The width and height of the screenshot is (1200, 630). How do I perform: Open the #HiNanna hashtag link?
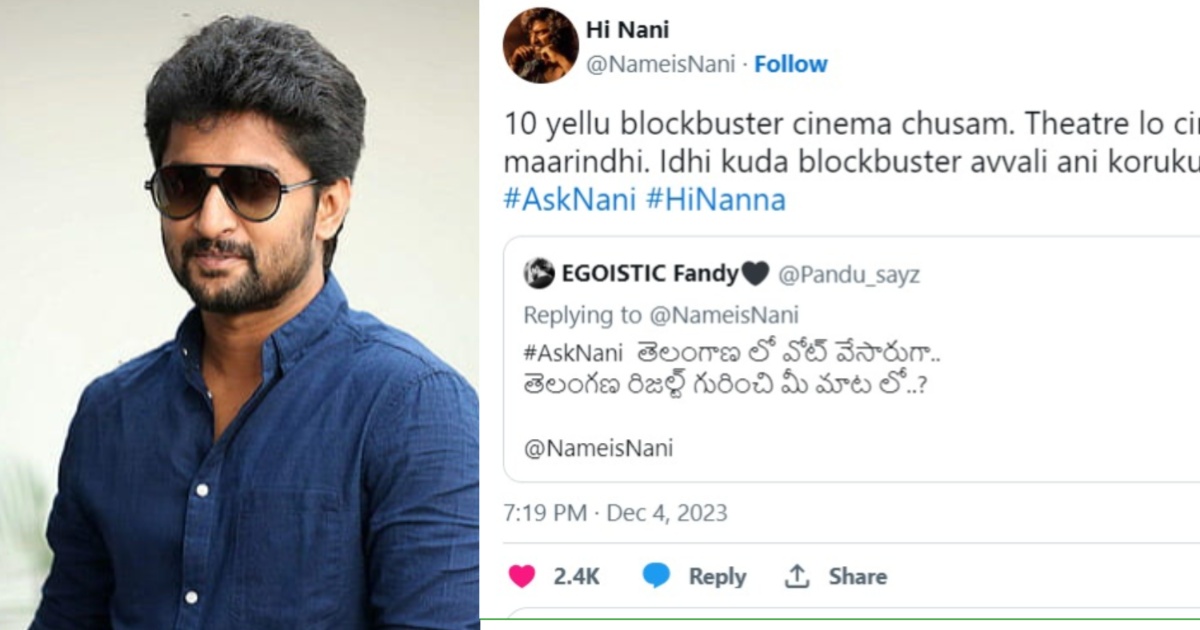(716, 200)
